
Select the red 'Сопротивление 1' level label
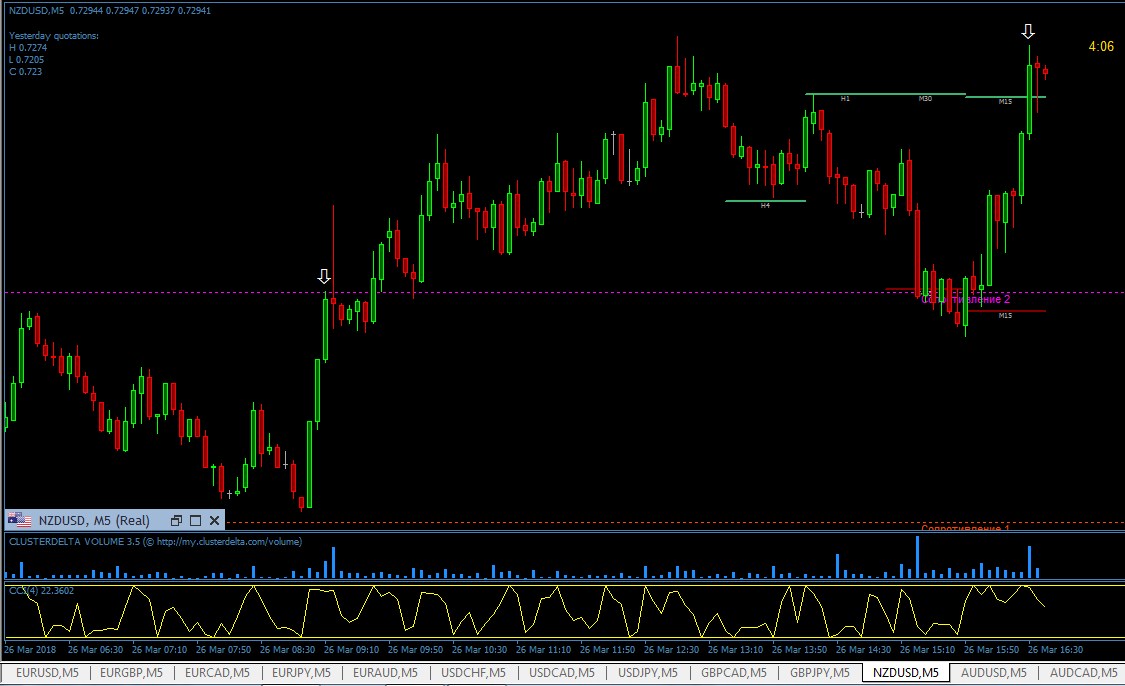tap(966, 527)
